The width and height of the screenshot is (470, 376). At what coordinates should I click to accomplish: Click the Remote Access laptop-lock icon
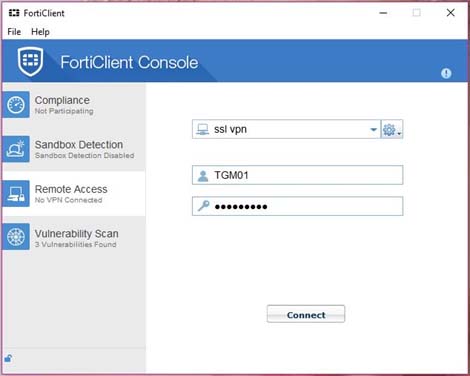tap(16, 194)
